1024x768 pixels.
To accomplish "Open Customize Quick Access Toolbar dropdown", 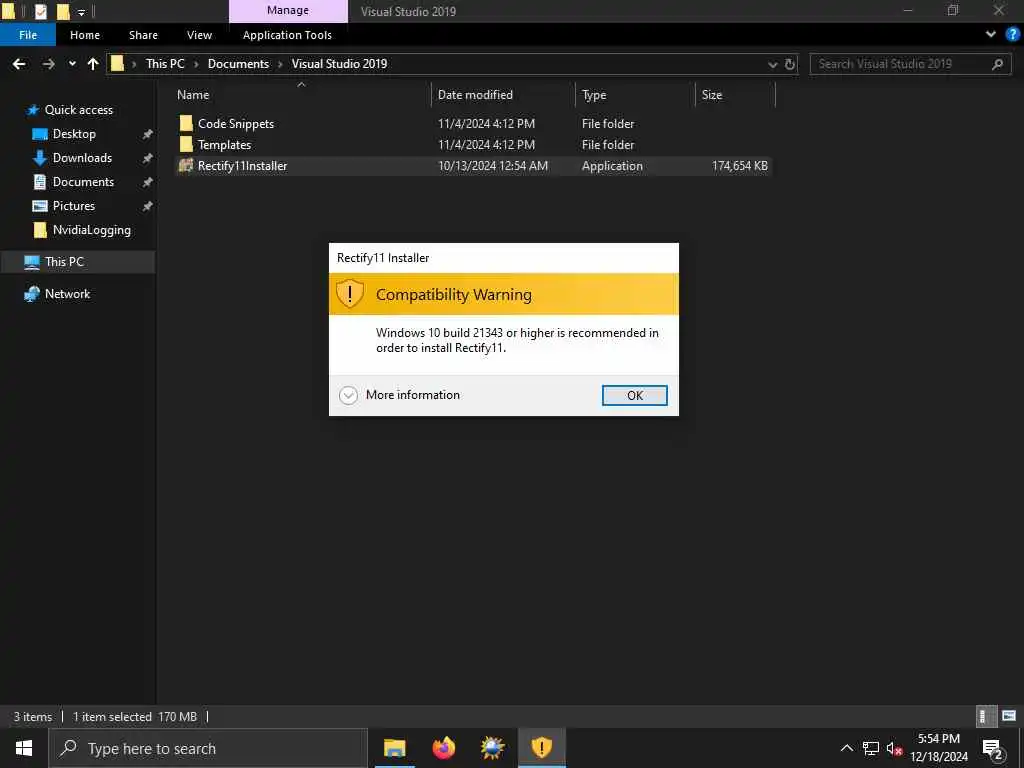I will click(81, 12).
